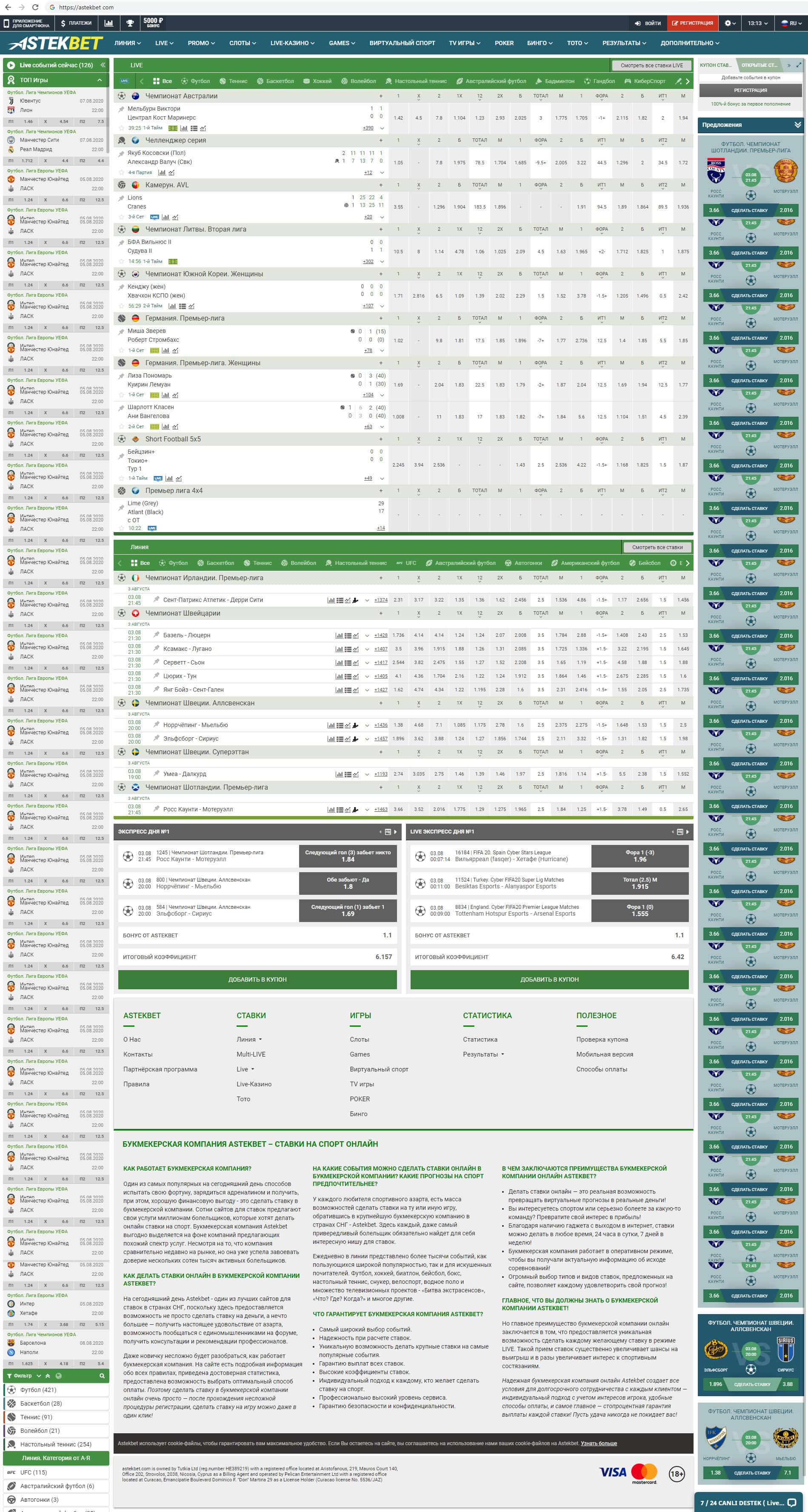Select the Хоккей tab in LIVE section
The width and height of the screenshot is (808, 1512).
(x=317, y=81)
